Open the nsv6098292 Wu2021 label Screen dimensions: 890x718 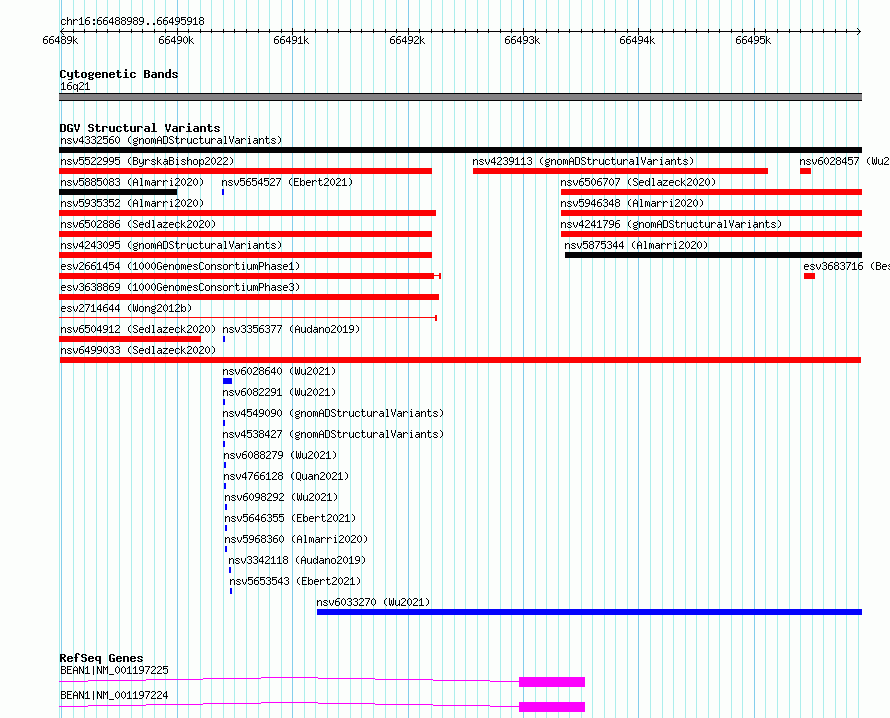pyautogui.click(x=282, y=497)
